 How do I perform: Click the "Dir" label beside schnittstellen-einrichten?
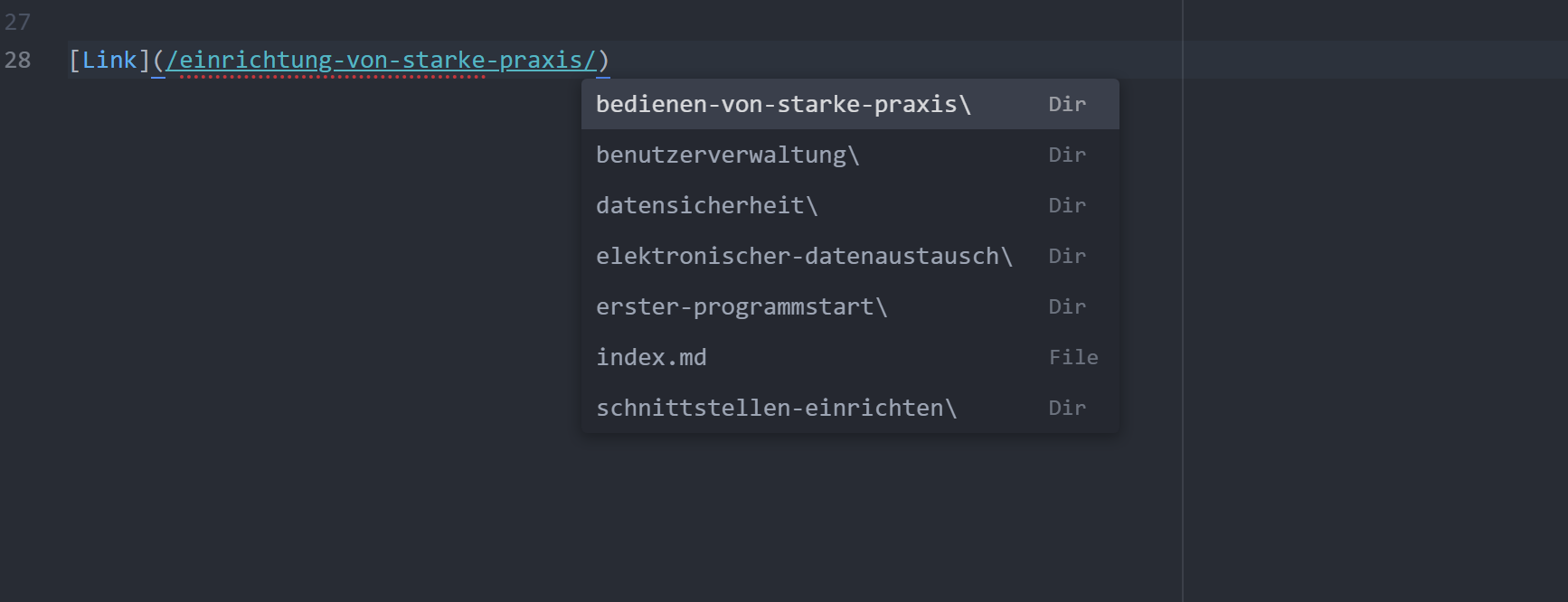pos(1067,409)
